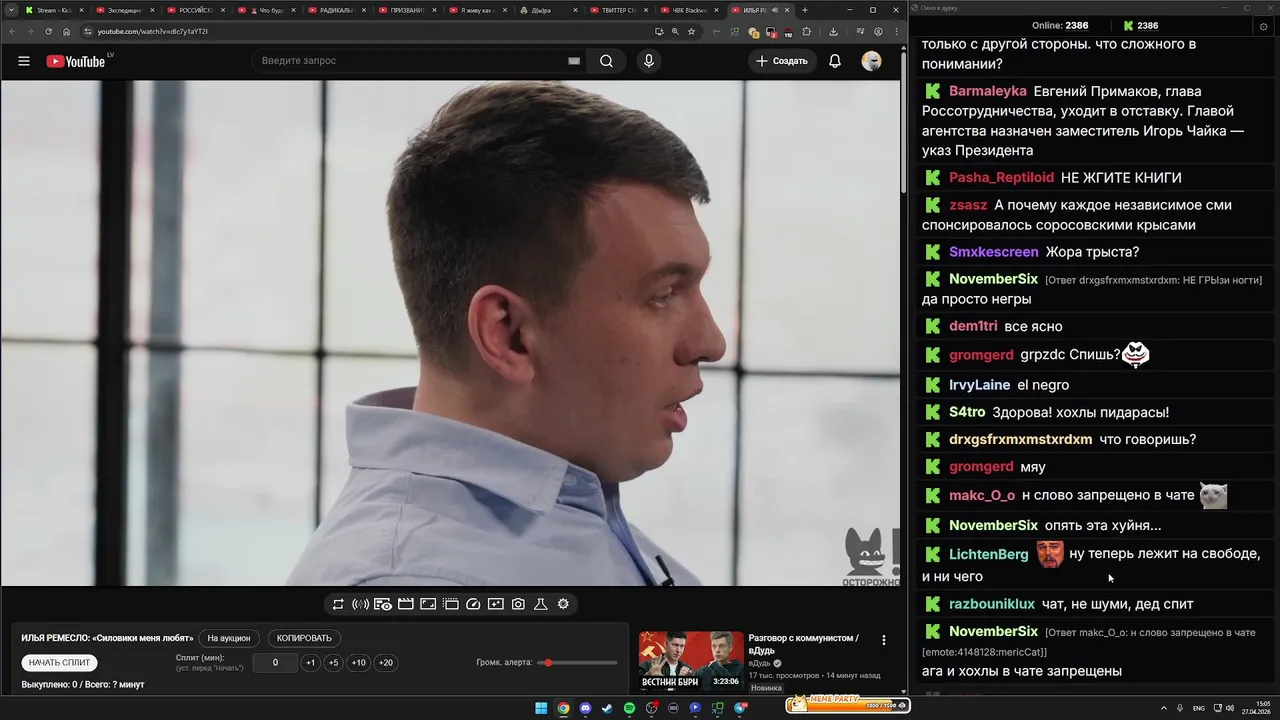Click the screen plus icon in toolbar
The width and height of the screenshot is (1280, 720).
496,604
